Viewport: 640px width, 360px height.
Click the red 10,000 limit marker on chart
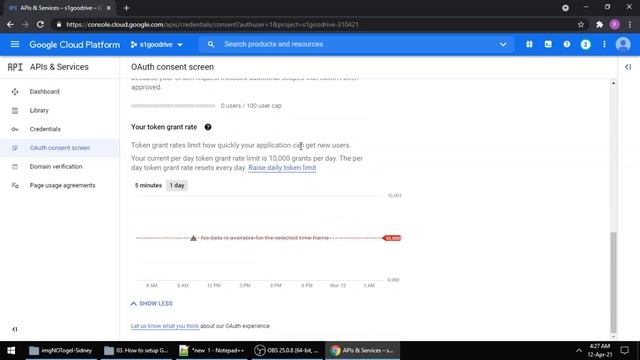point(392,238)
